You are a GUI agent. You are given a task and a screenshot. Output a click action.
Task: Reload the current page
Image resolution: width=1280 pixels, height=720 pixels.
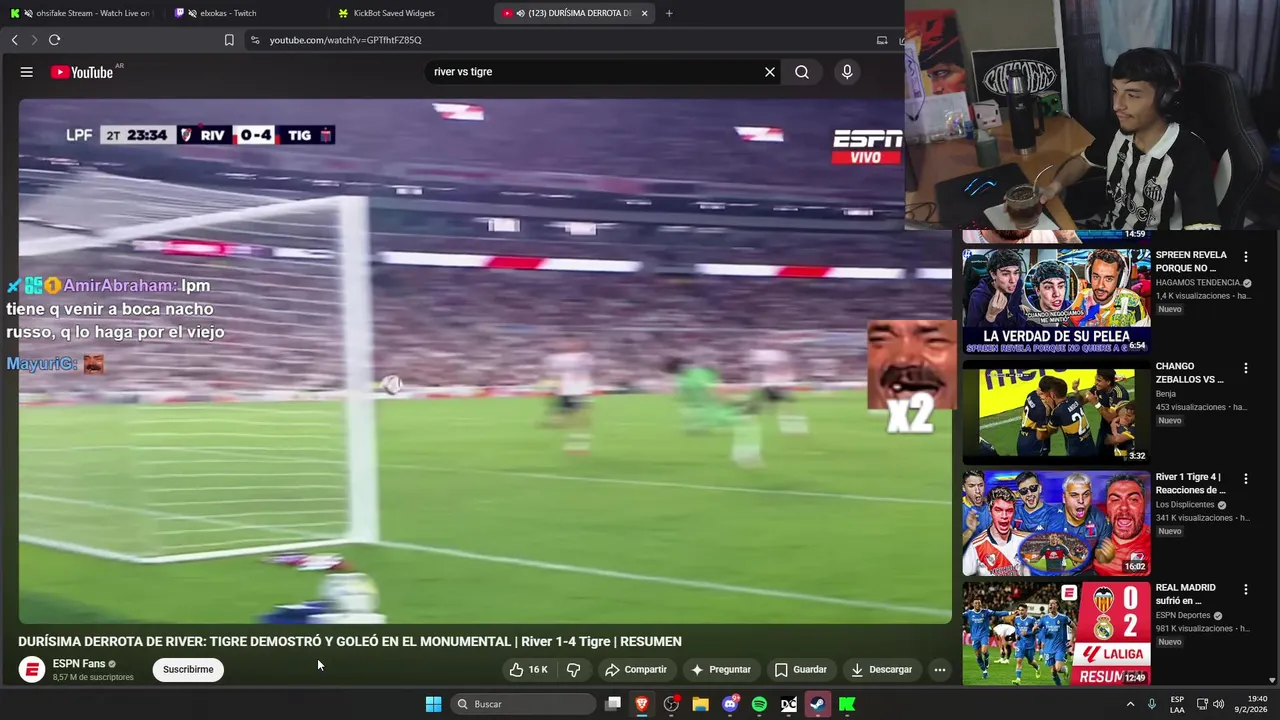(x=55, y=40)
